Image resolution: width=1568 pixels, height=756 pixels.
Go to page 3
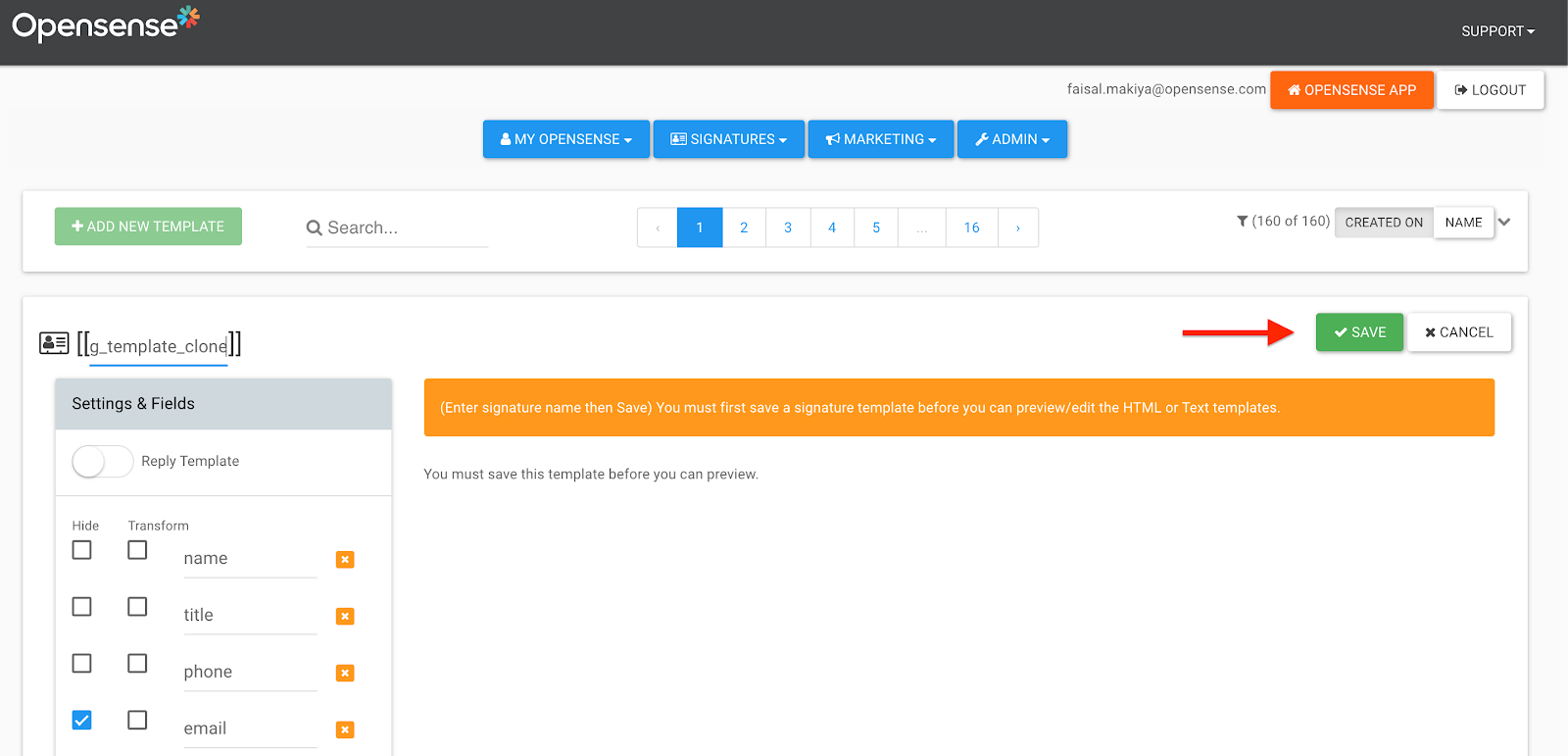coord(788,227)
